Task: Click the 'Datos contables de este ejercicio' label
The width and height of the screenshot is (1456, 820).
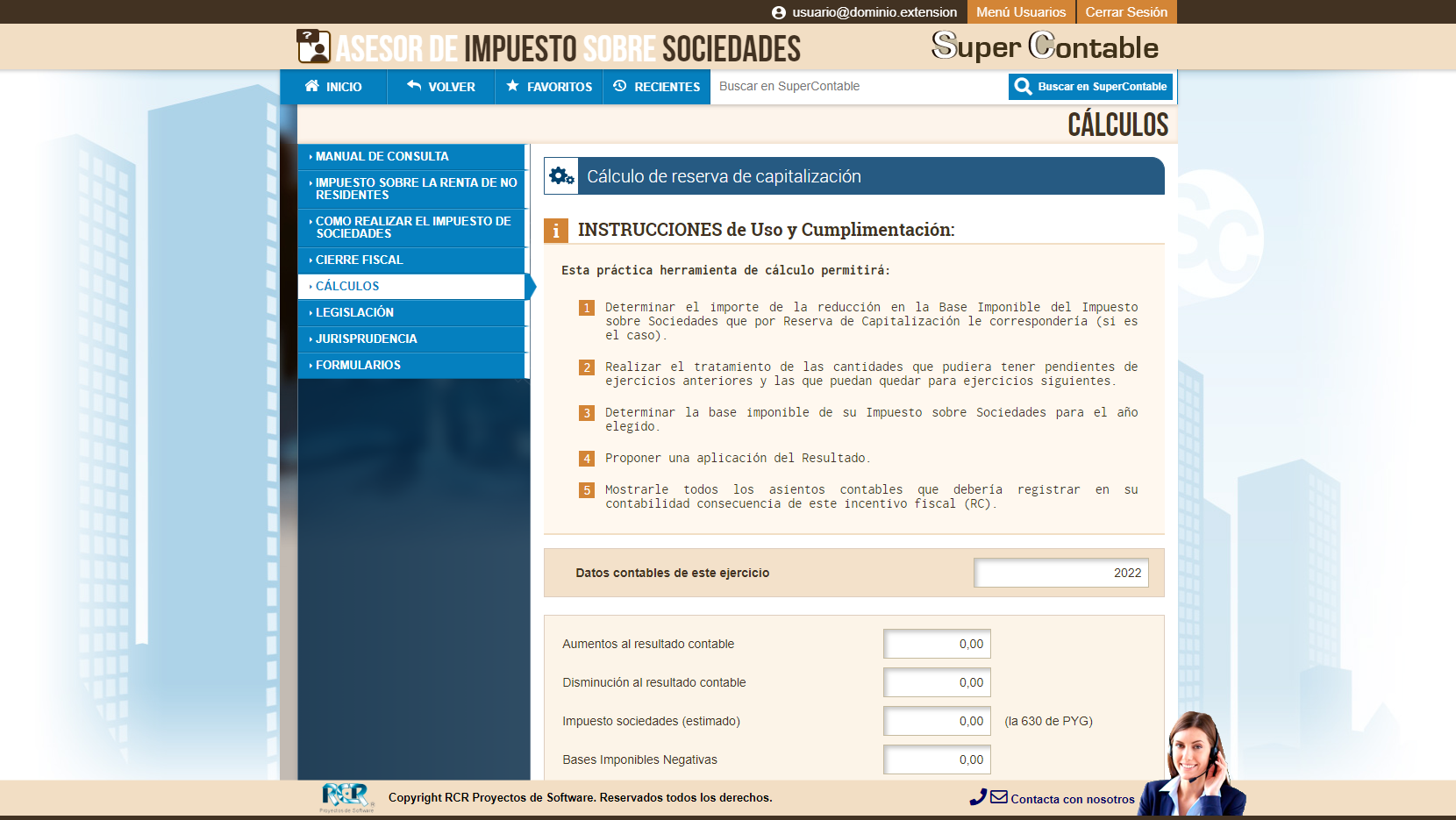Action: (672, 573)
